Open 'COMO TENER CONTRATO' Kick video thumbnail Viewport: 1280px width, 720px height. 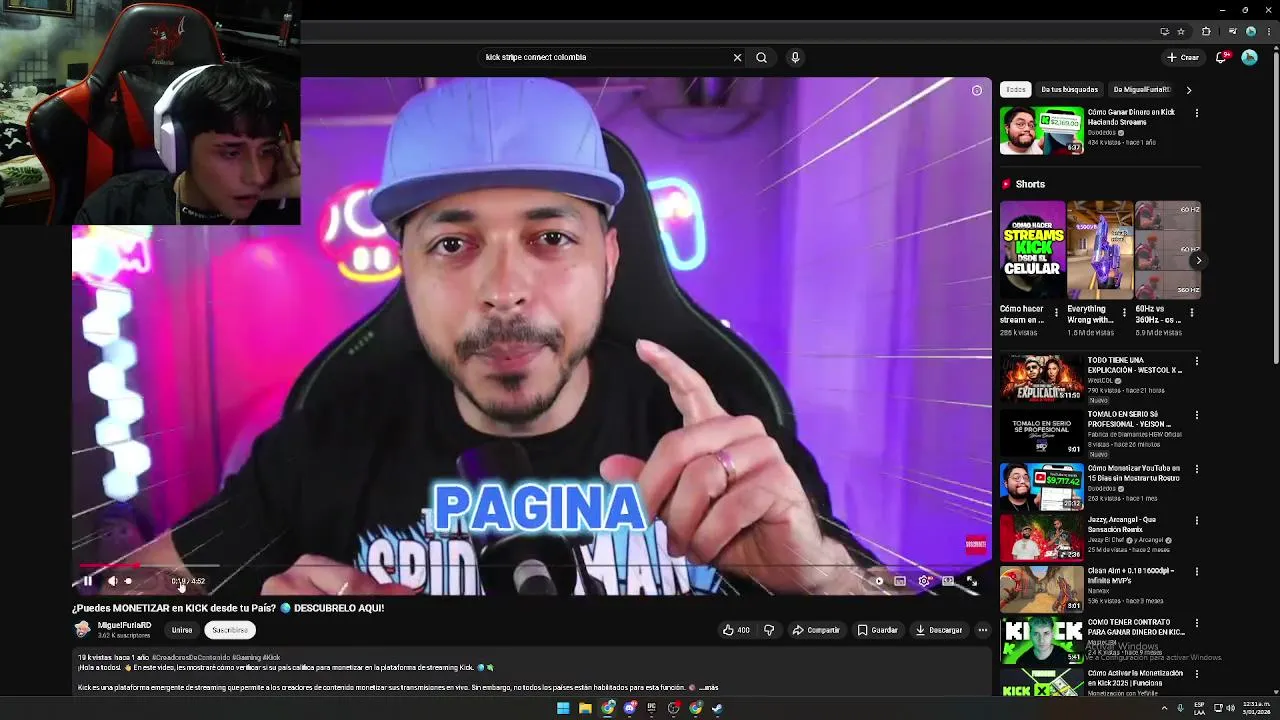1042,642
